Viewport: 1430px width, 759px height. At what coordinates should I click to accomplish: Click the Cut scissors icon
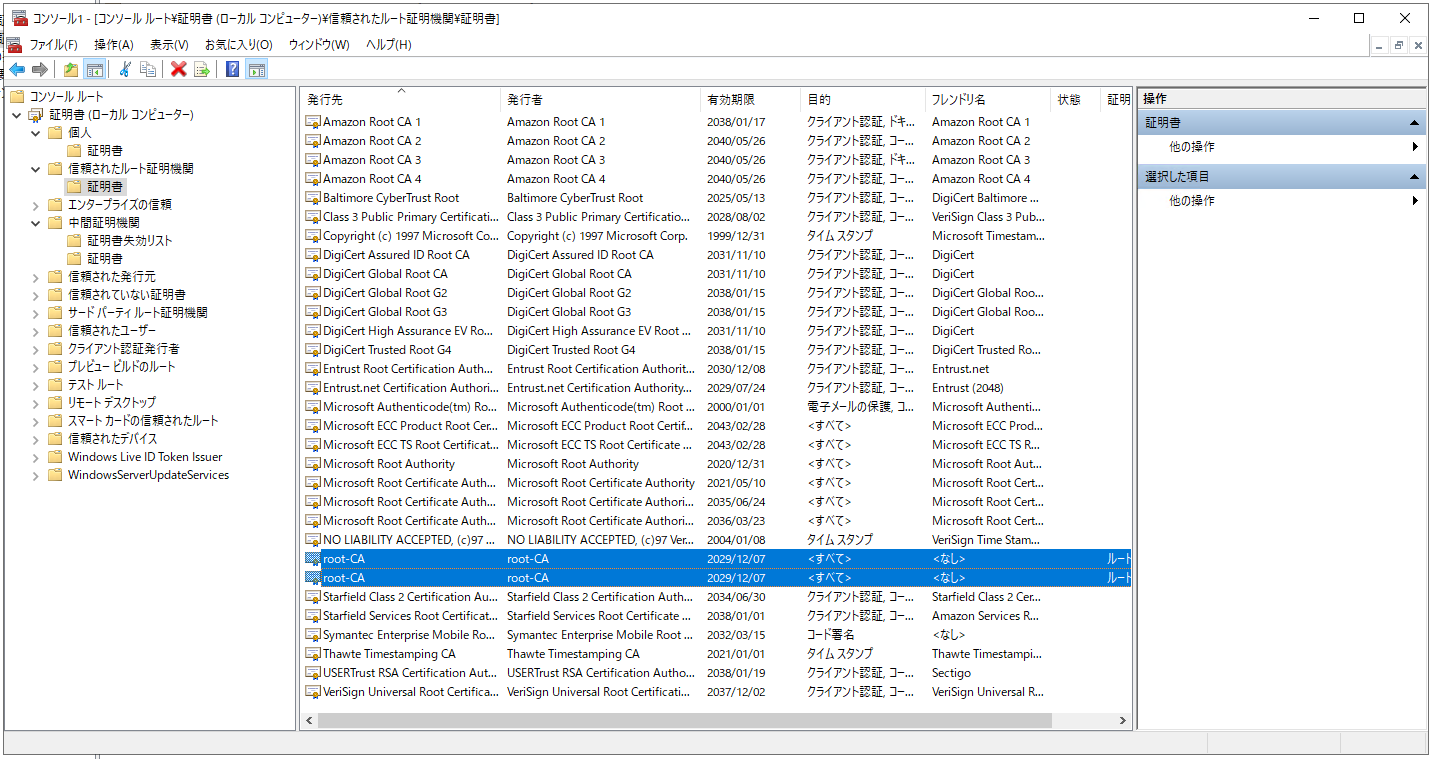[125, 69]
